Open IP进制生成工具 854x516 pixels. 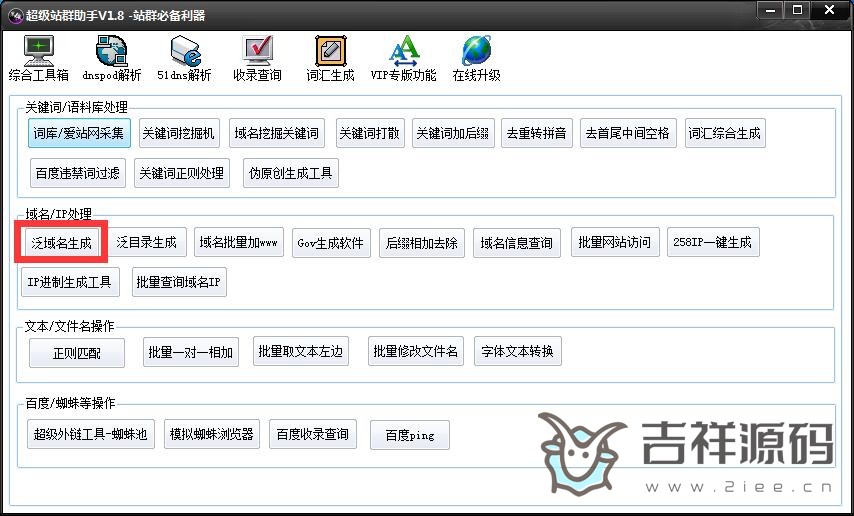[70, 282]
